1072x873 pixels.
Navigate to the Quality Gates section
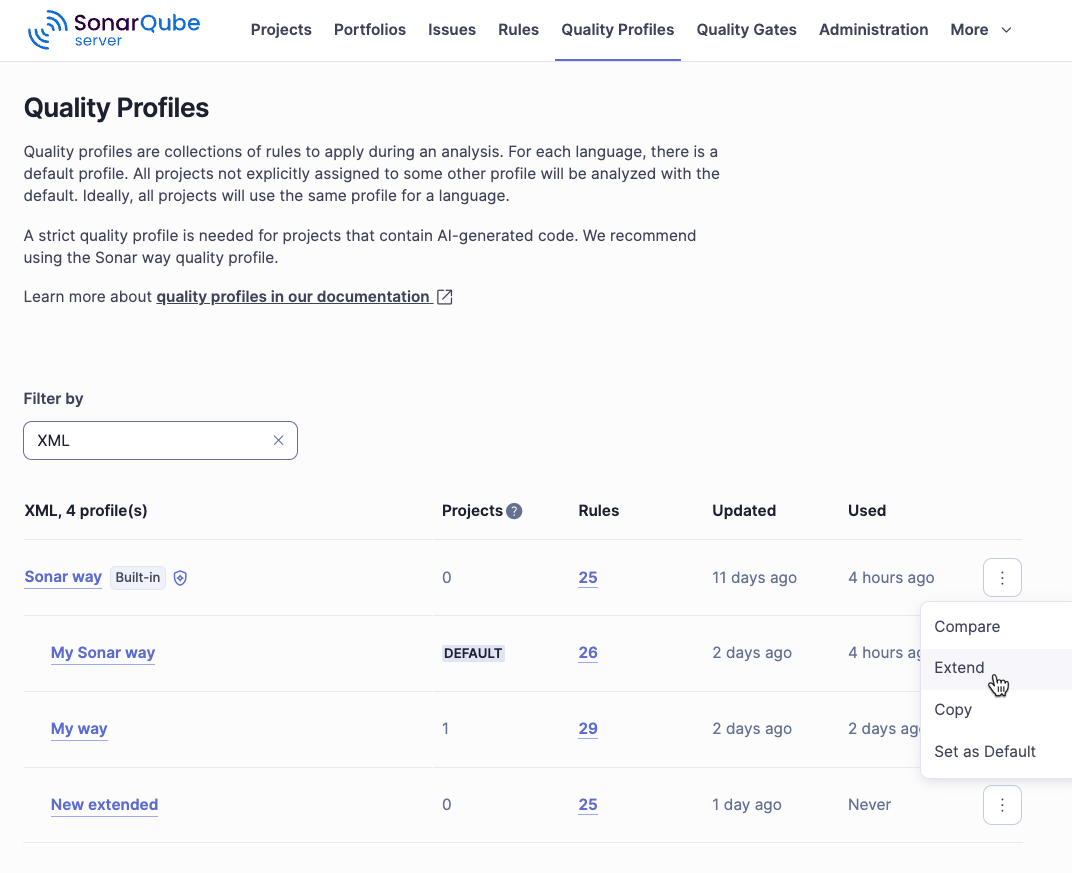(x=746, y=29)
